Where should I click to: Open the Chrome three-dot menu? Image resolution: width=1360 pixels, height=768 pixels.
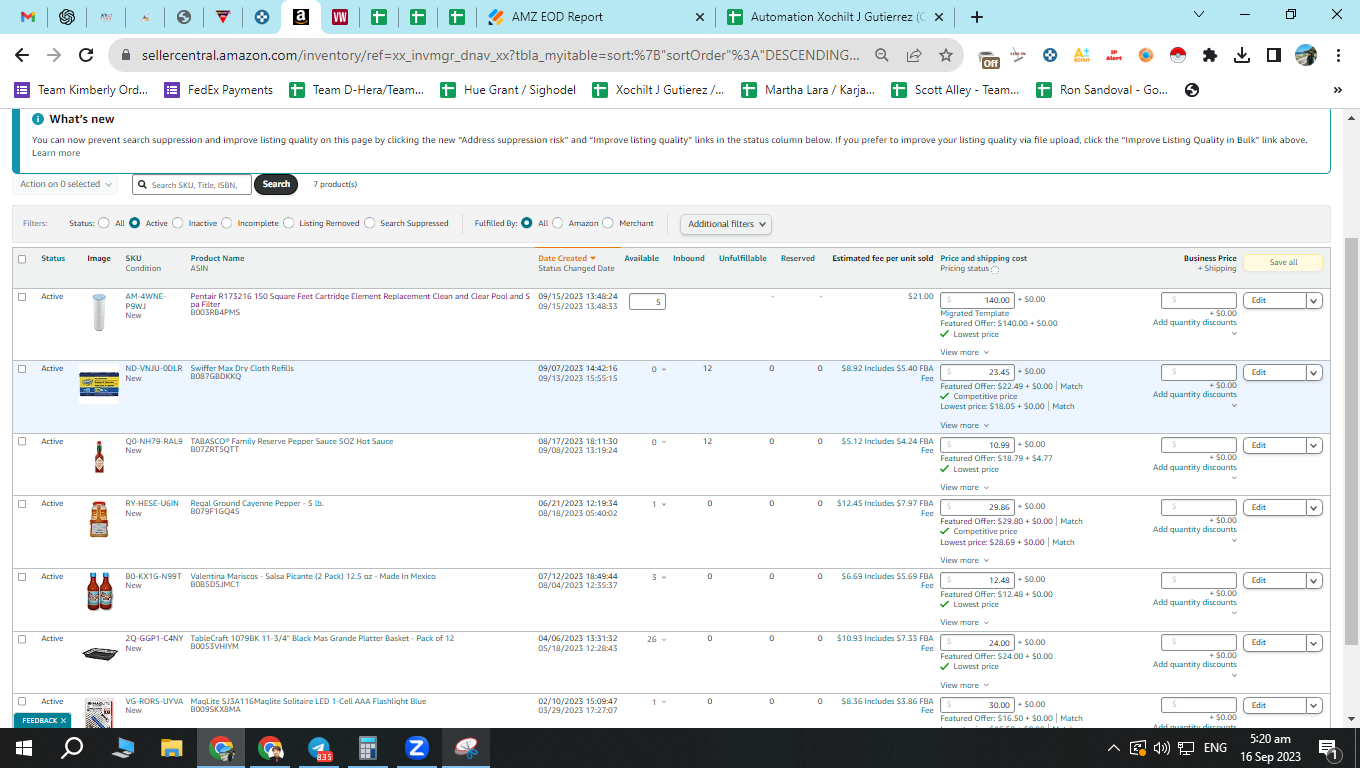[x=1337, y=55]
